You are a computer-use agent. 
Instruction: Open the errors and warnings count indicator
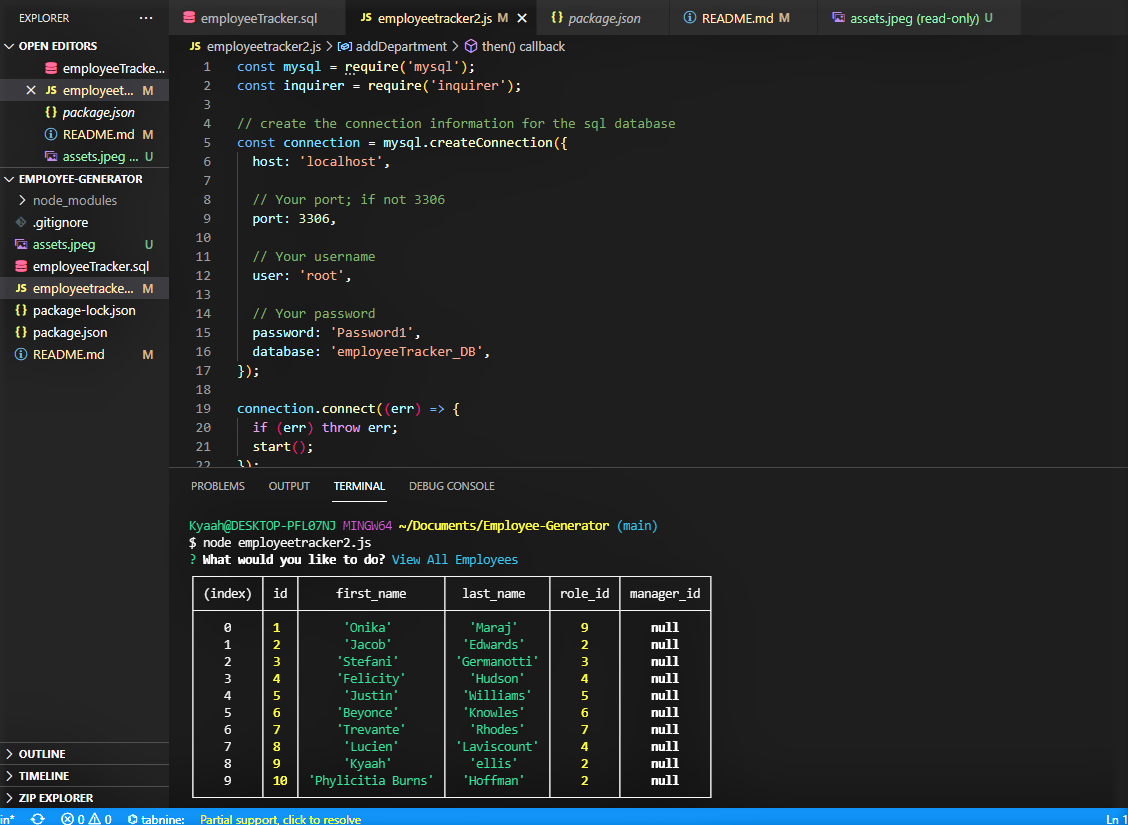click(86, 819)
